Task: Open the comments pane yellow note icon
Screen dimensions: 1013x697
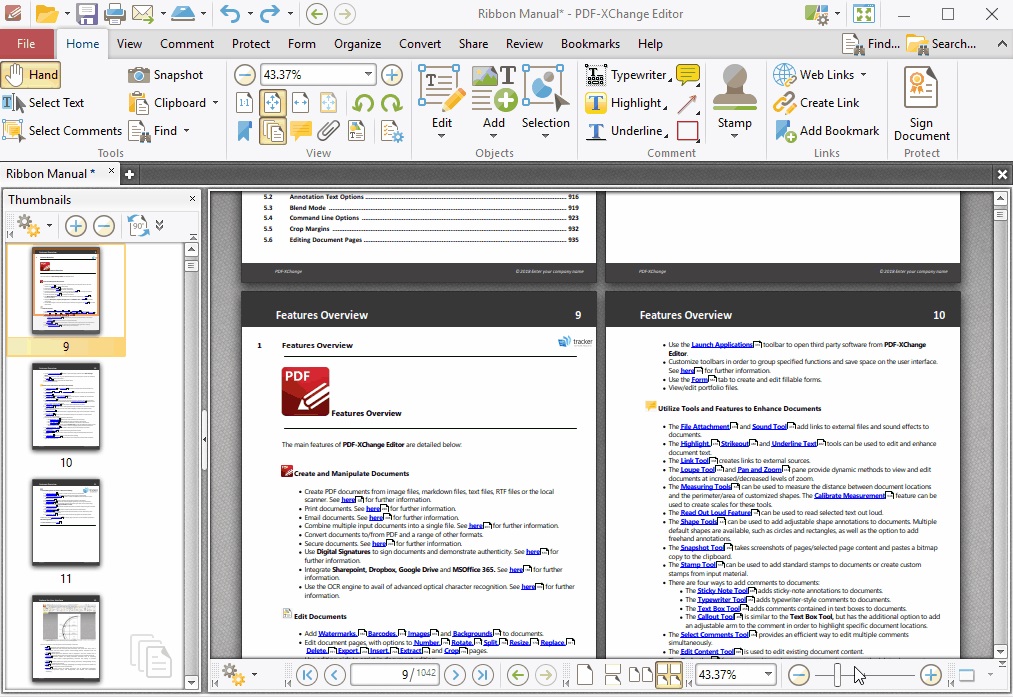Action: pos(300,131)
